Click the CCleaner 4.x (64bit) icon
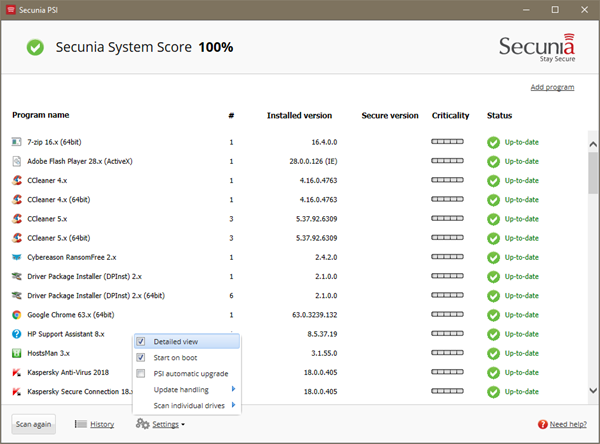Viewport: 600px width, 444px height. [16, 199]
